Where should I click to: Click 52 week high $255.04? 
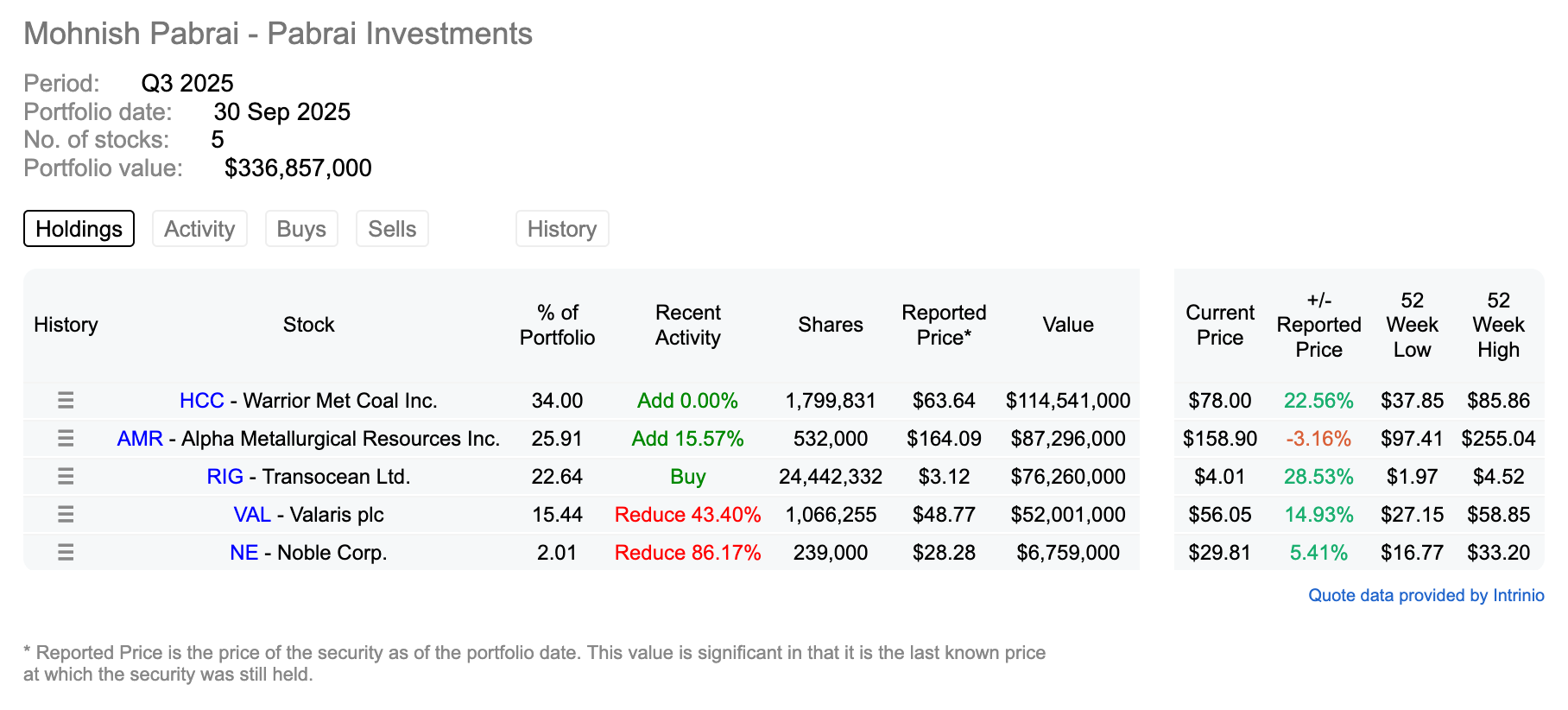pos(1498,439)
